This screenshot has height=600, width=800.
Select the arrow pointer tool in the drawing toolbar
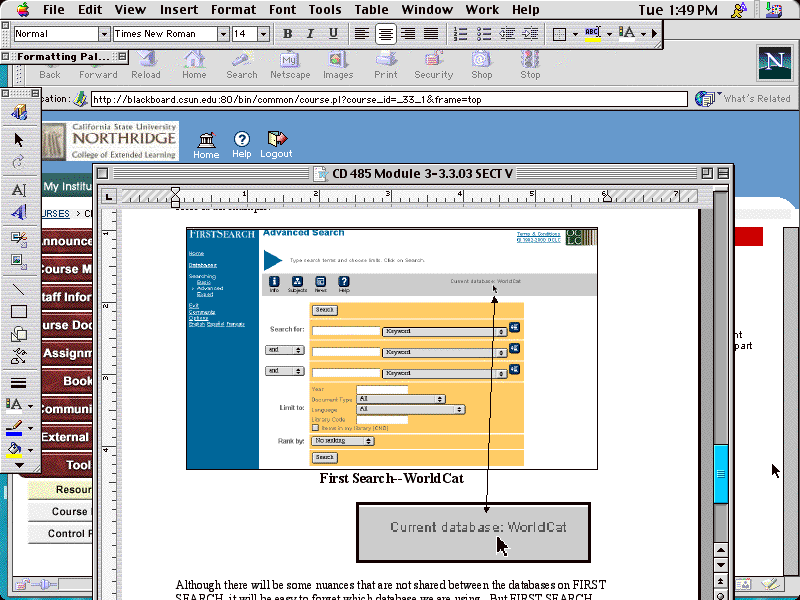click(19, 139)
